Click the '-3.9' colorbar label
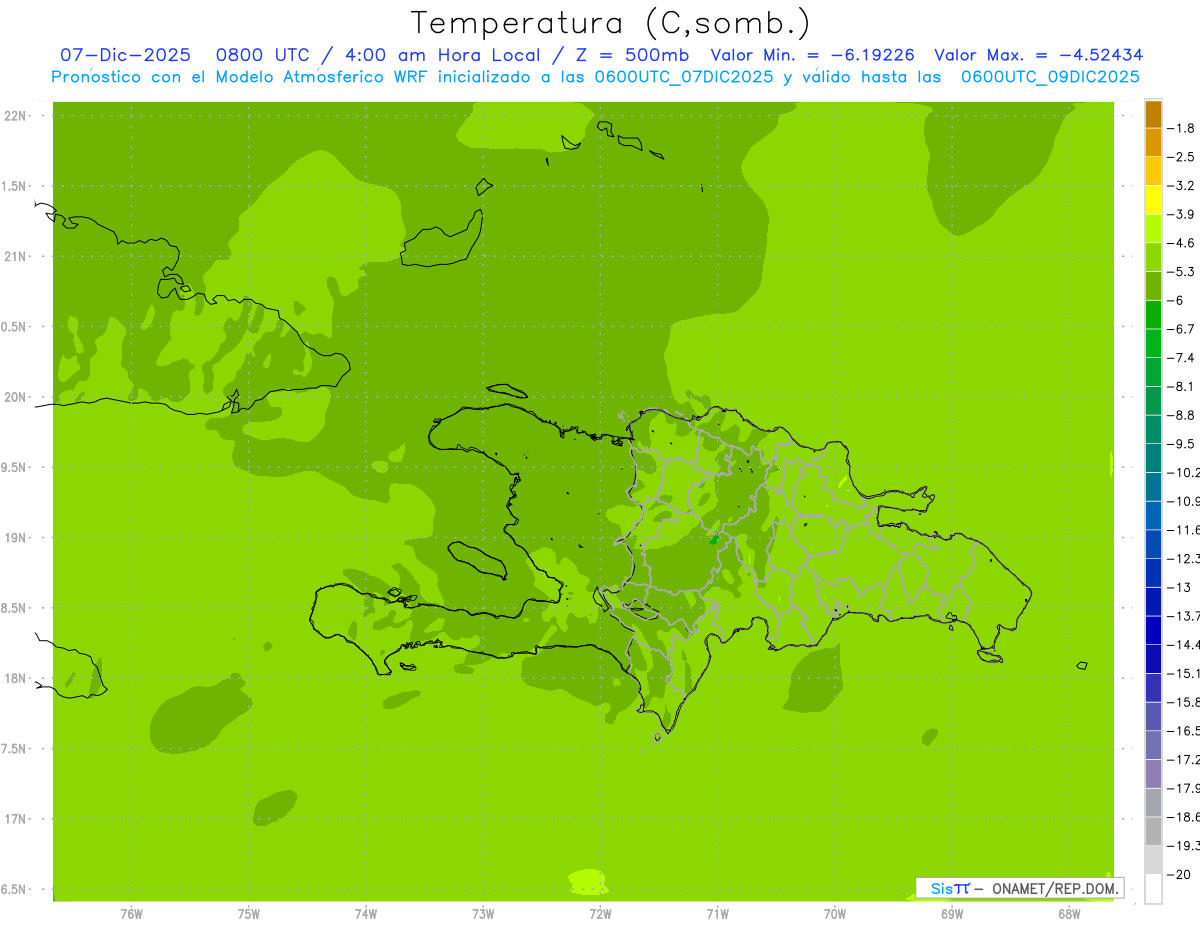The height and width of the screenshot is (927, 1200). tap(1181, 214)
